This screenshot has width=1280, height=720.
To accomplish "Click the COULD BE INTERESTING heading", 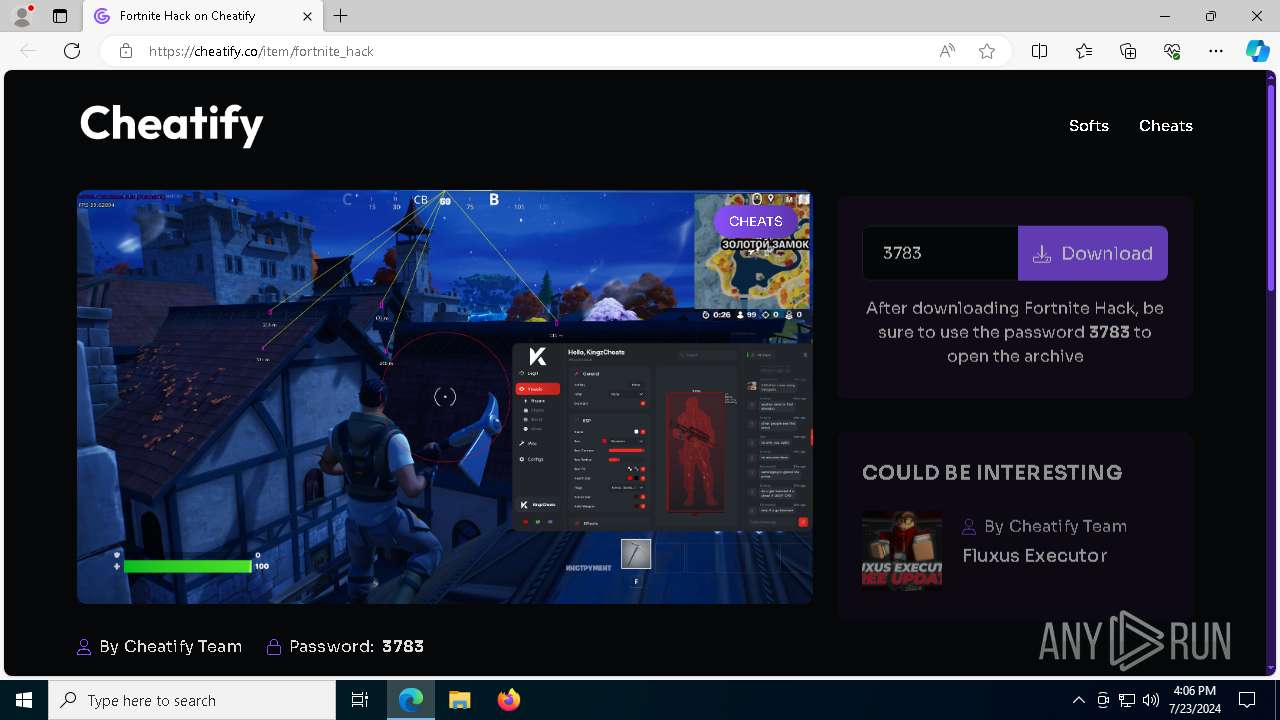I will pos(992,472).
